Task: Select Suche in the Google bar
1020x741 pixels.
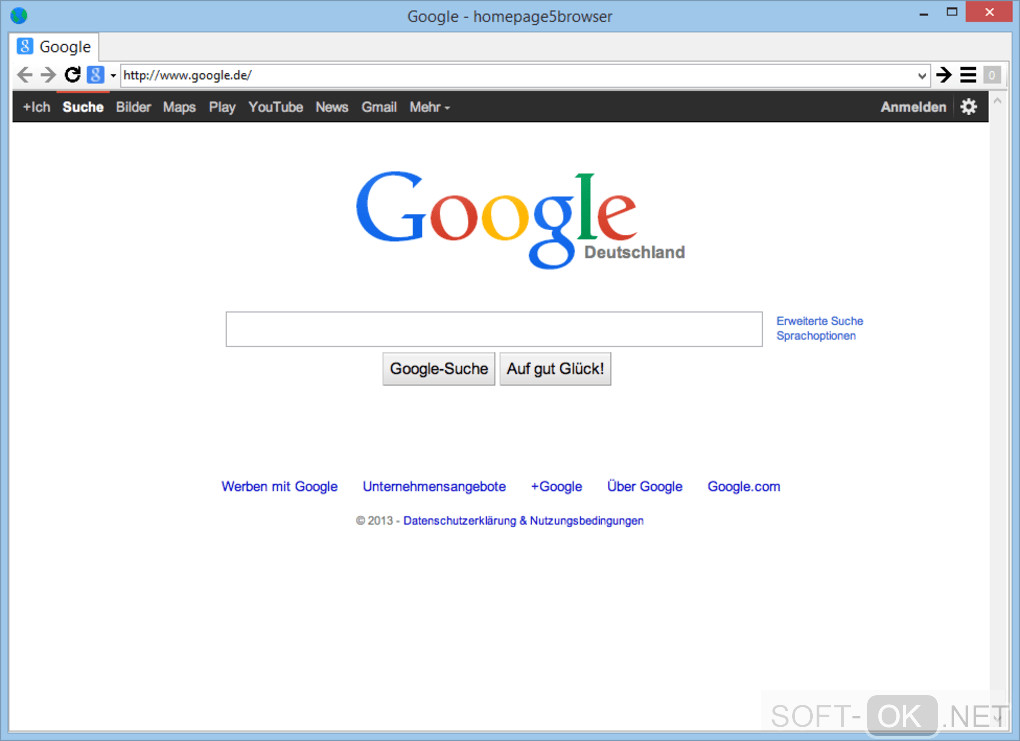Action: point(83,107)
